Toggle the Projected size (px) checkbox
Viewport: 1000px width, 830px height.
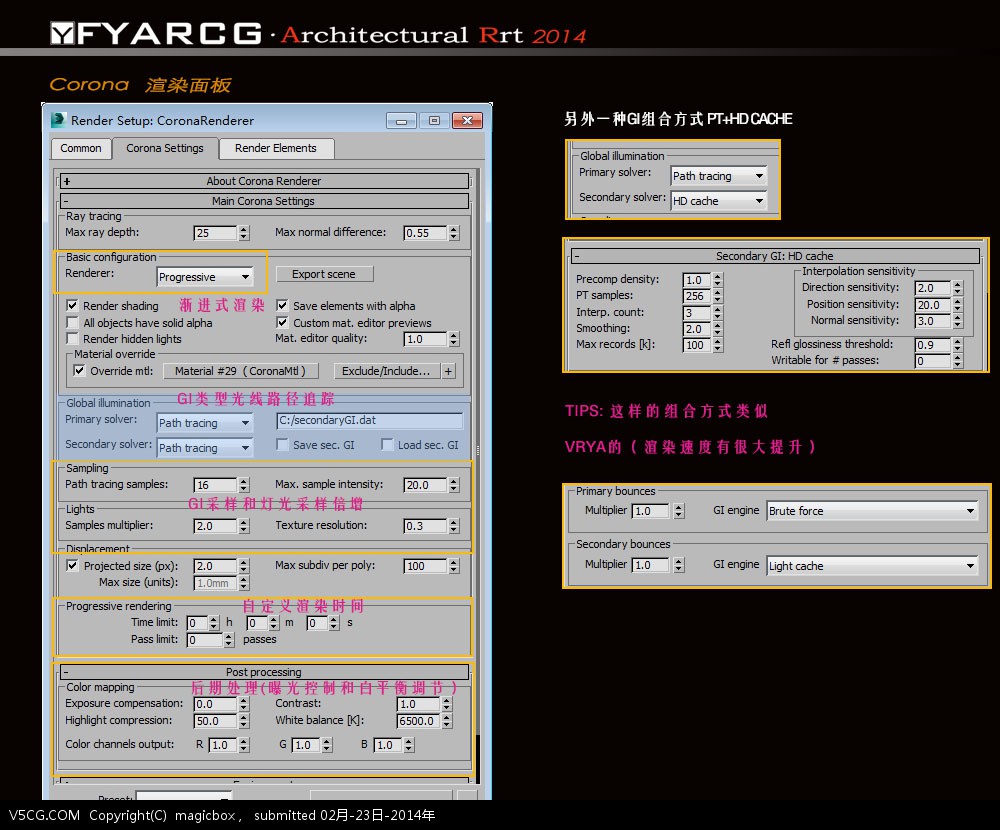73,565
